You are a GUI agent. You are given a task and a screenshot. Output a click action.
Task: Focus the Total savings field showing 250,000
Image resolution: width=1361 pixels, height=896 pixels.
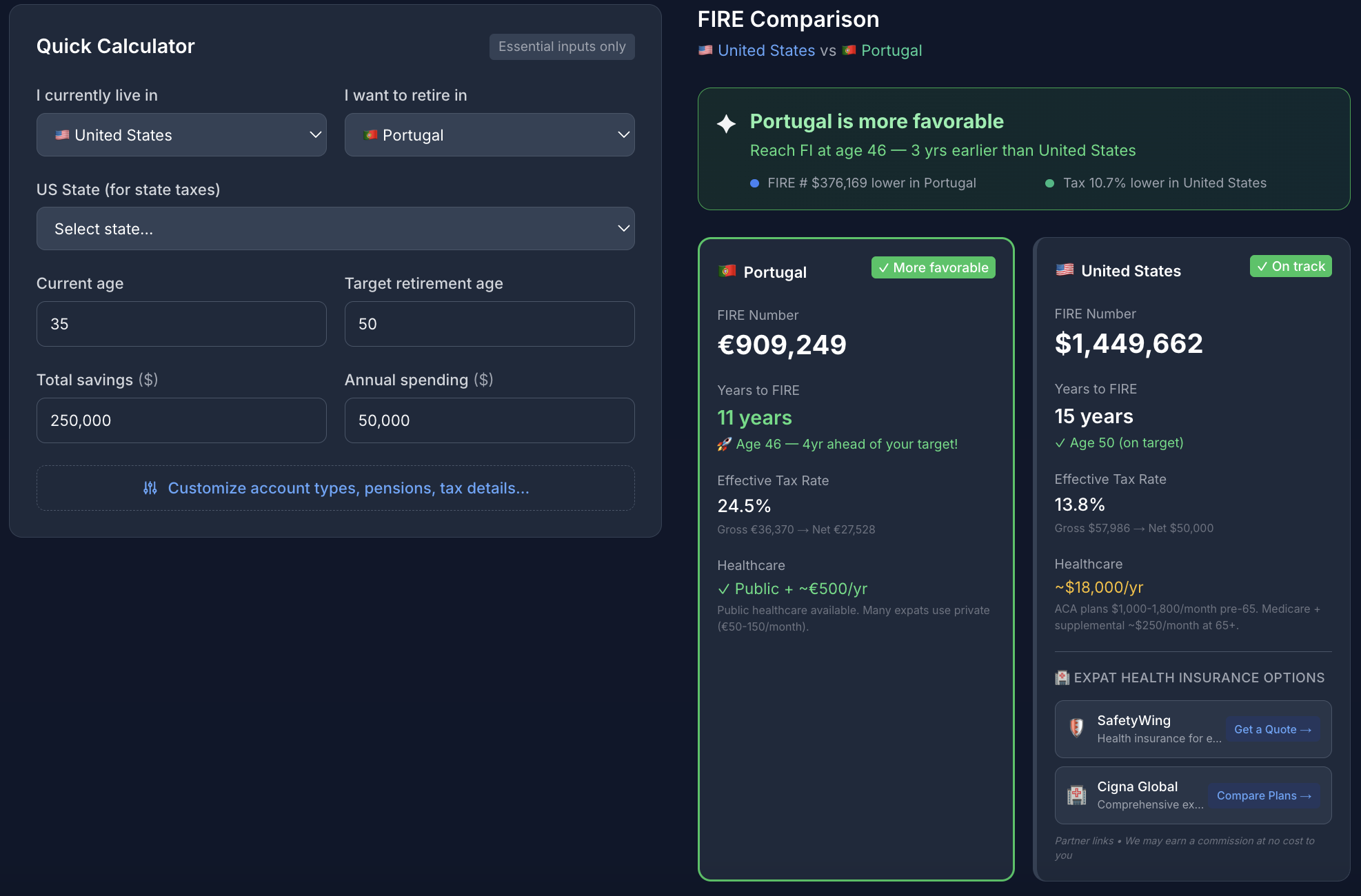(181, 420)
